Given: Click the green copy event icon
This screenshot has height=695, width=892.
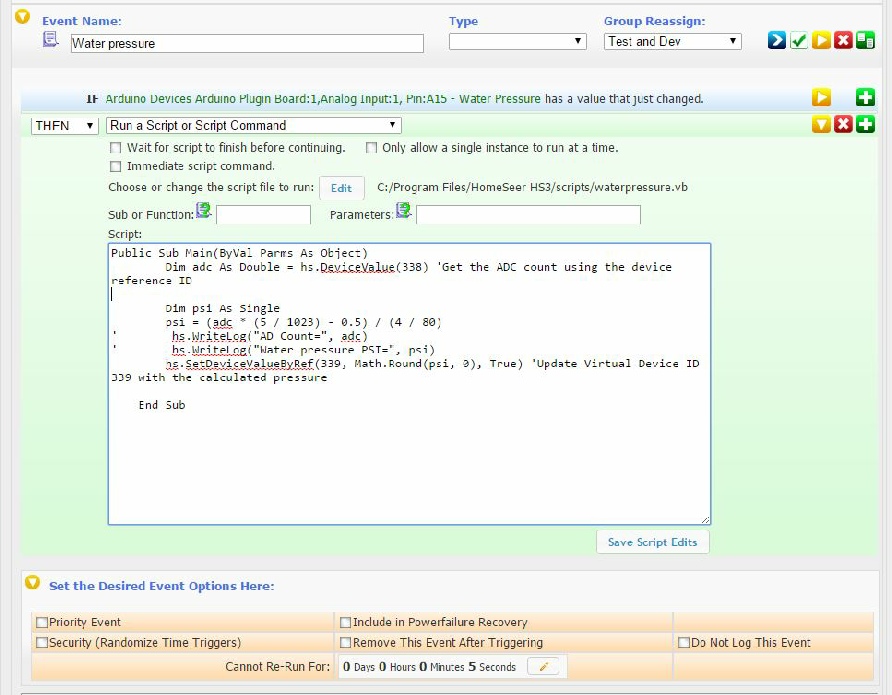Looking at the screenshot, I should (x=865, y=40).
